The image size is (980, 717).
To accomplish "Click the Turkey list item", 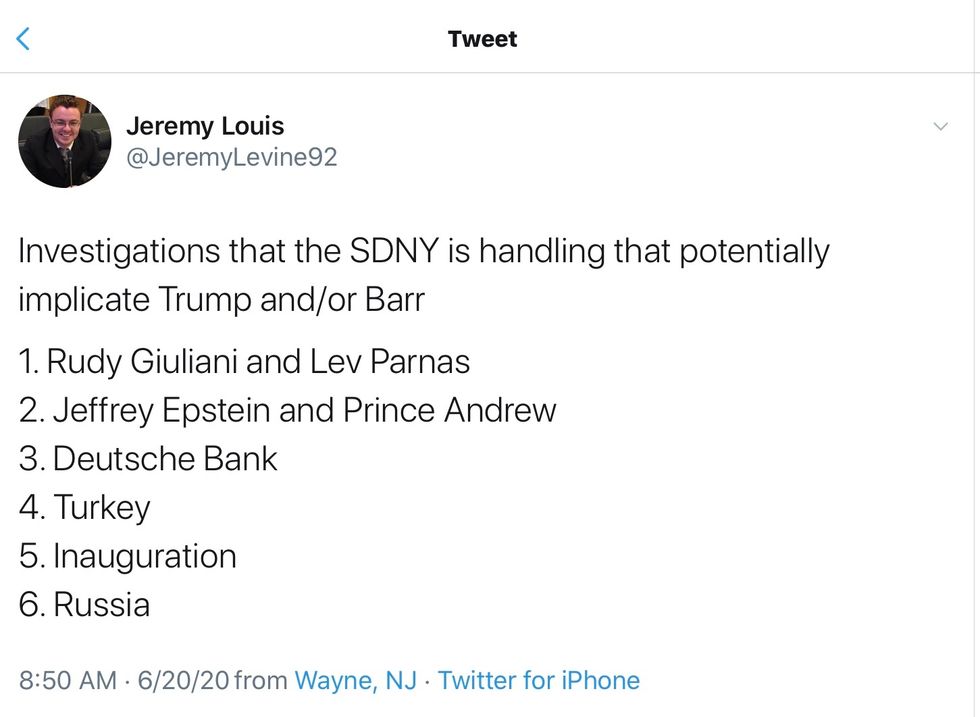I will [86, 507].
